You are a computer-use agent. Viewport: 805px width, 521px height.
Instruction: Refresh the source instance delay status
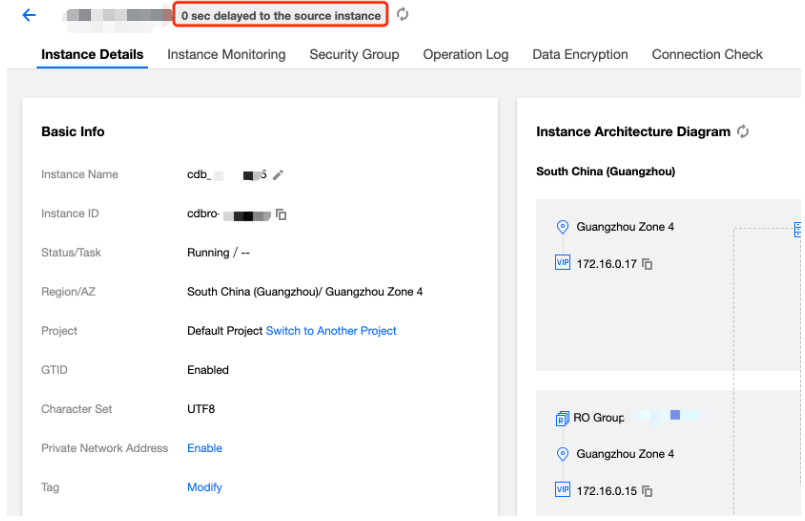(x=402, y=15)
